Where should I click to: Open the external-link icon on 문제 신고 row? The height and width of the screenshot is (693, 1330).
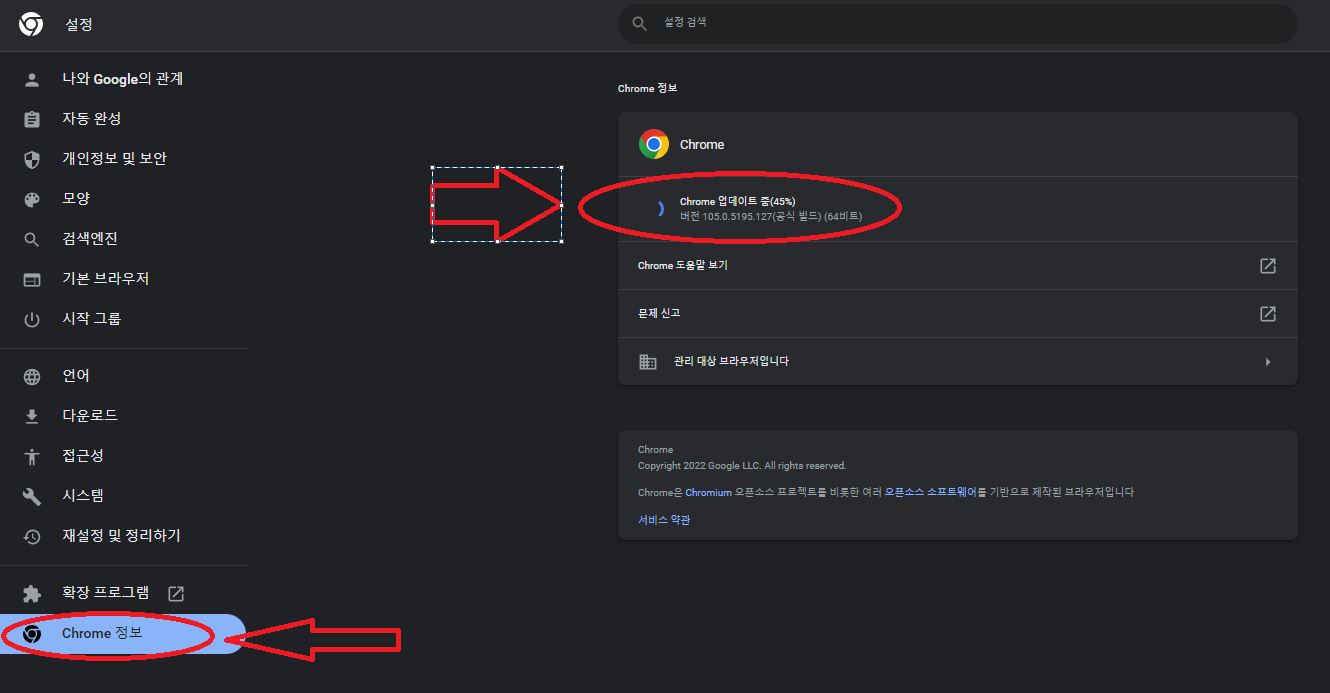point(1267,314)
